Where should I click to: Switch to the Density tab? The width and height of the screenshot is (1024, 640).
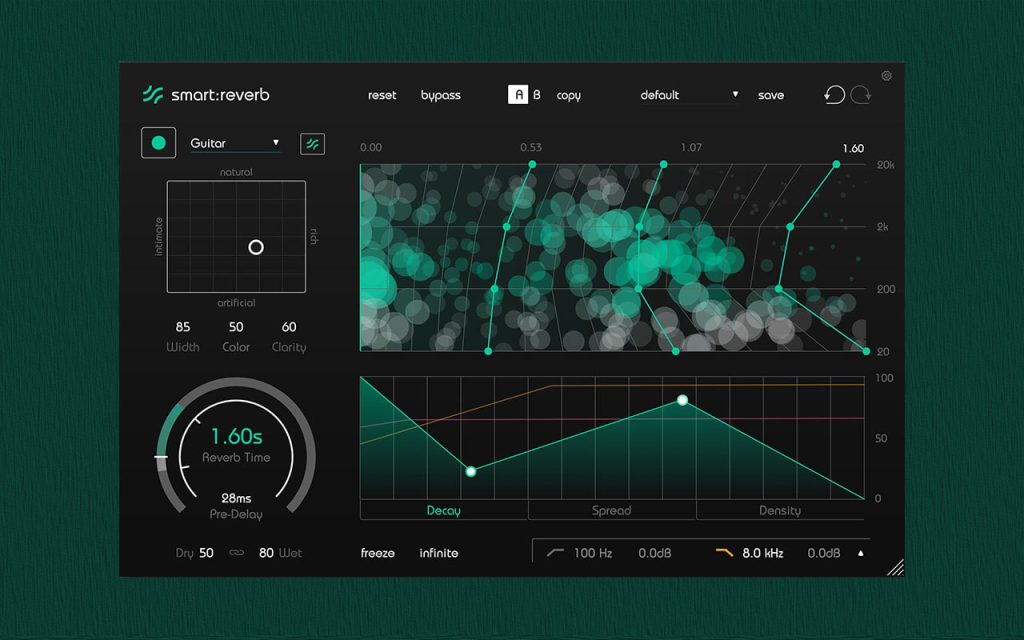[780, 510]
